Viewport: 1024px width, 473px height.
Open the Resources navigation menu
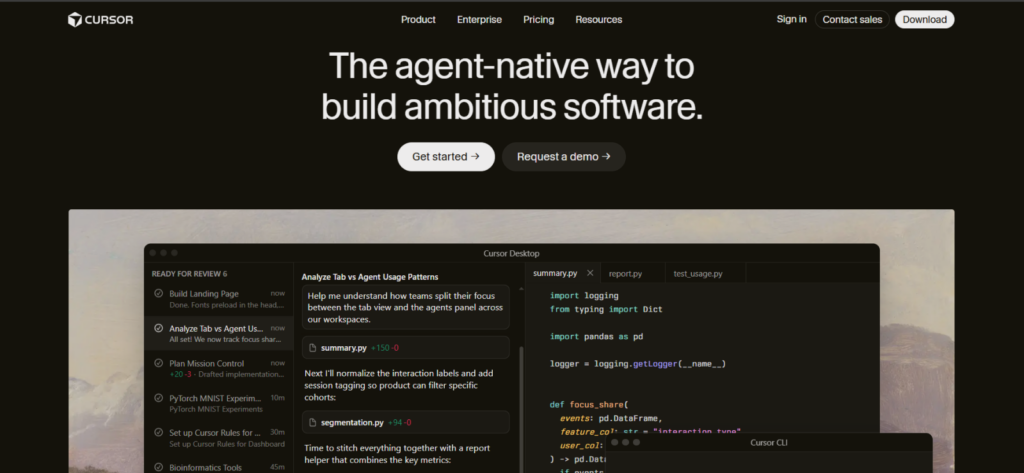tap(598, 20)
